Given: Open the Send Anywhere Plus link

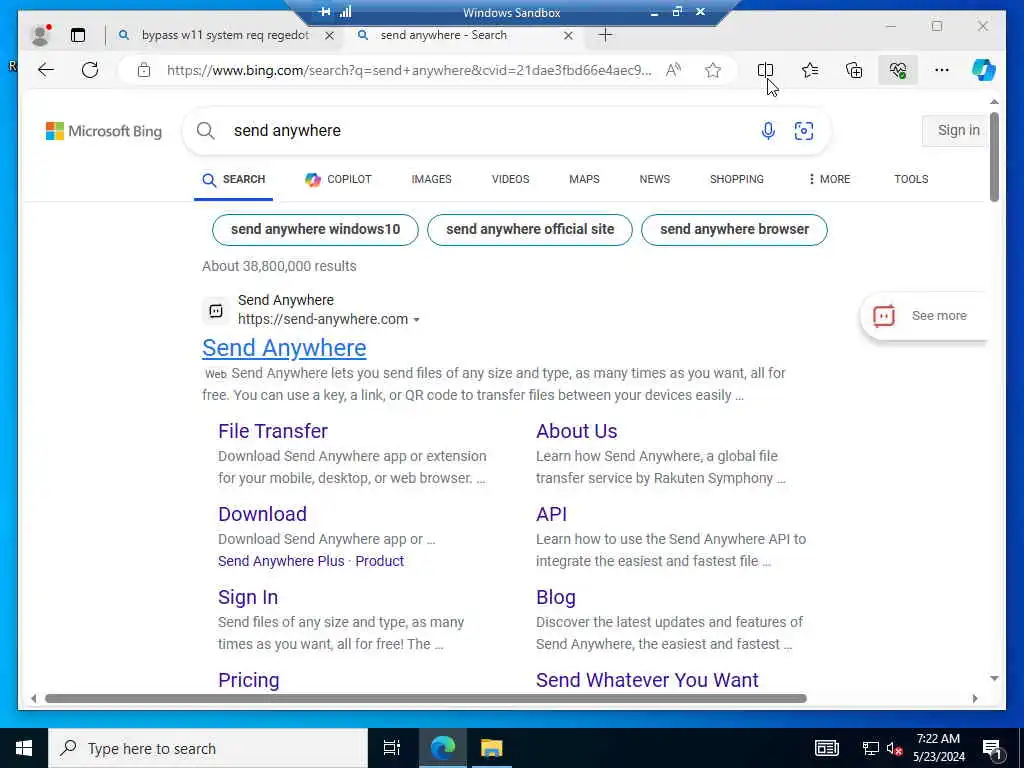Looking at the screenshot, I should pos(281,561).
